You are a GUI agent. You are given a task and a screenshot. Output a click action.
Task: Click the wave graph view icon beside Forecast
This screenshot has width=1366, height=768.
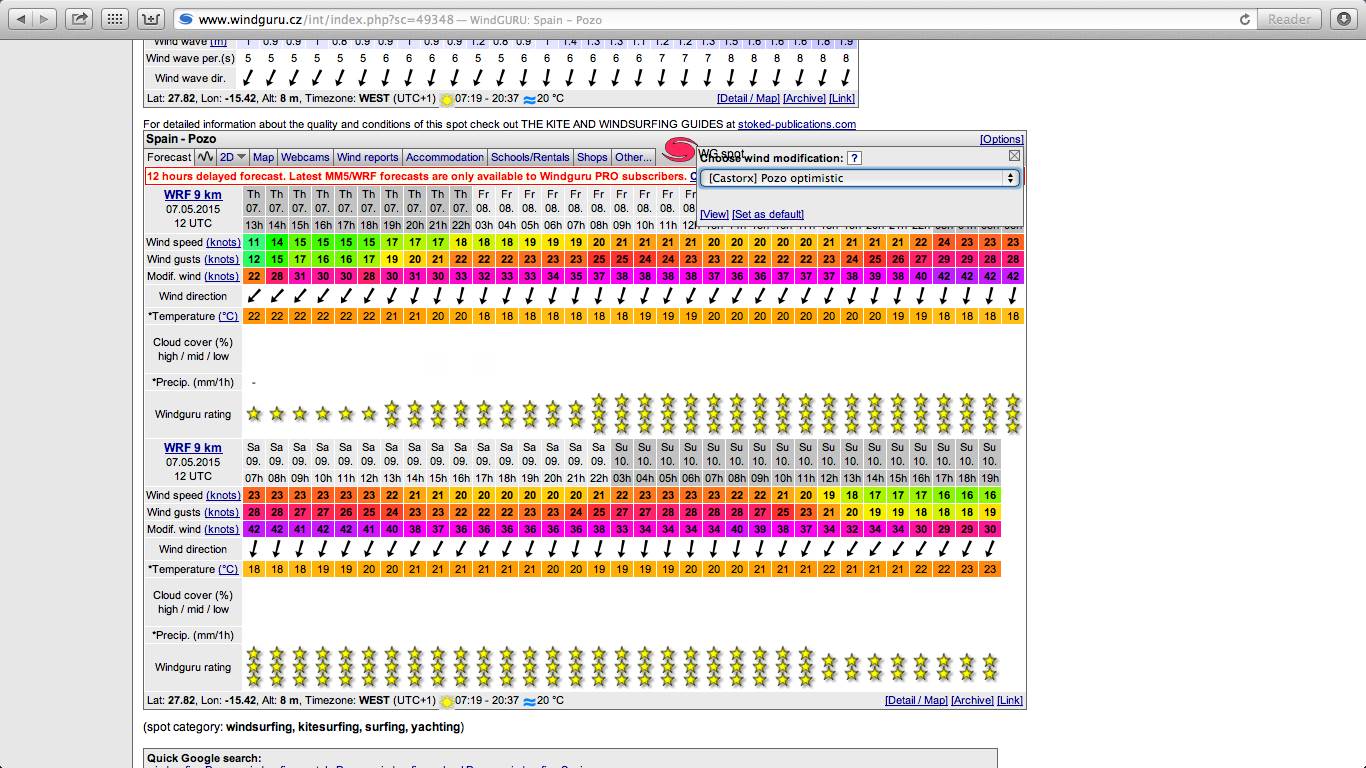pyautogui.click(x=205, y=157)
